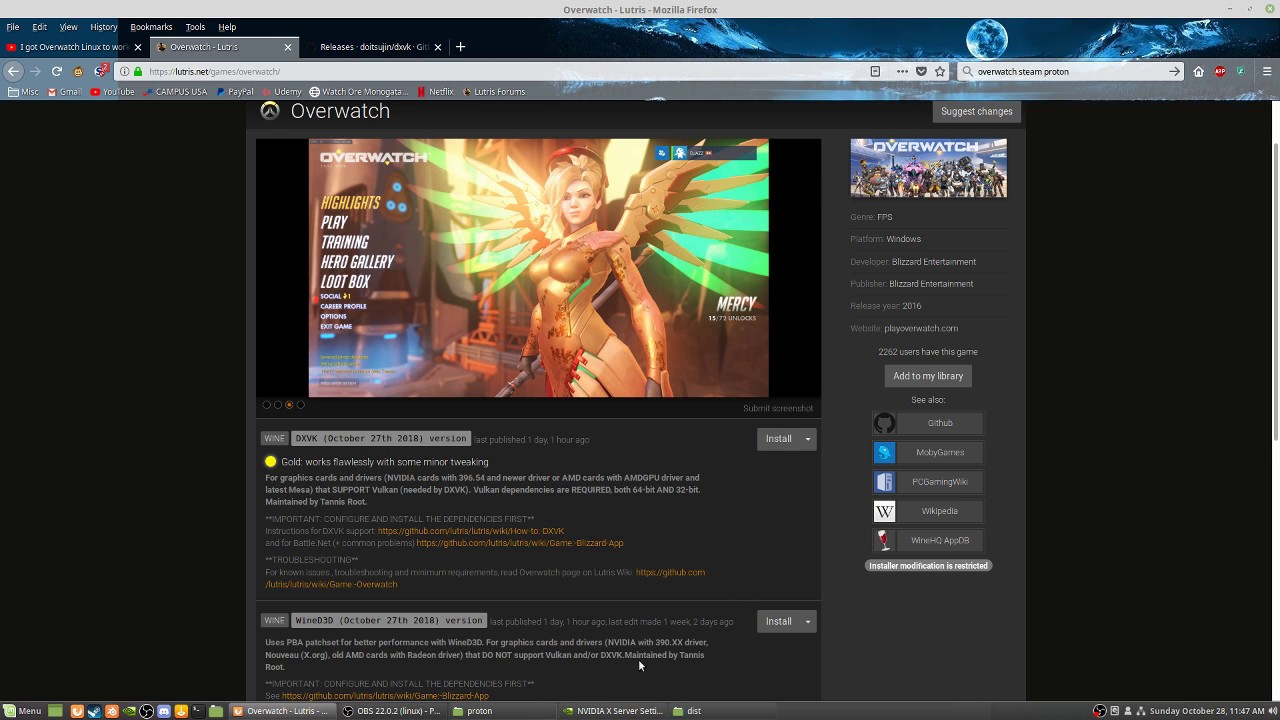Close the Releases doitsujin/dxvk tab
This screenshot has height=720, width=1280.
[437, 47]
